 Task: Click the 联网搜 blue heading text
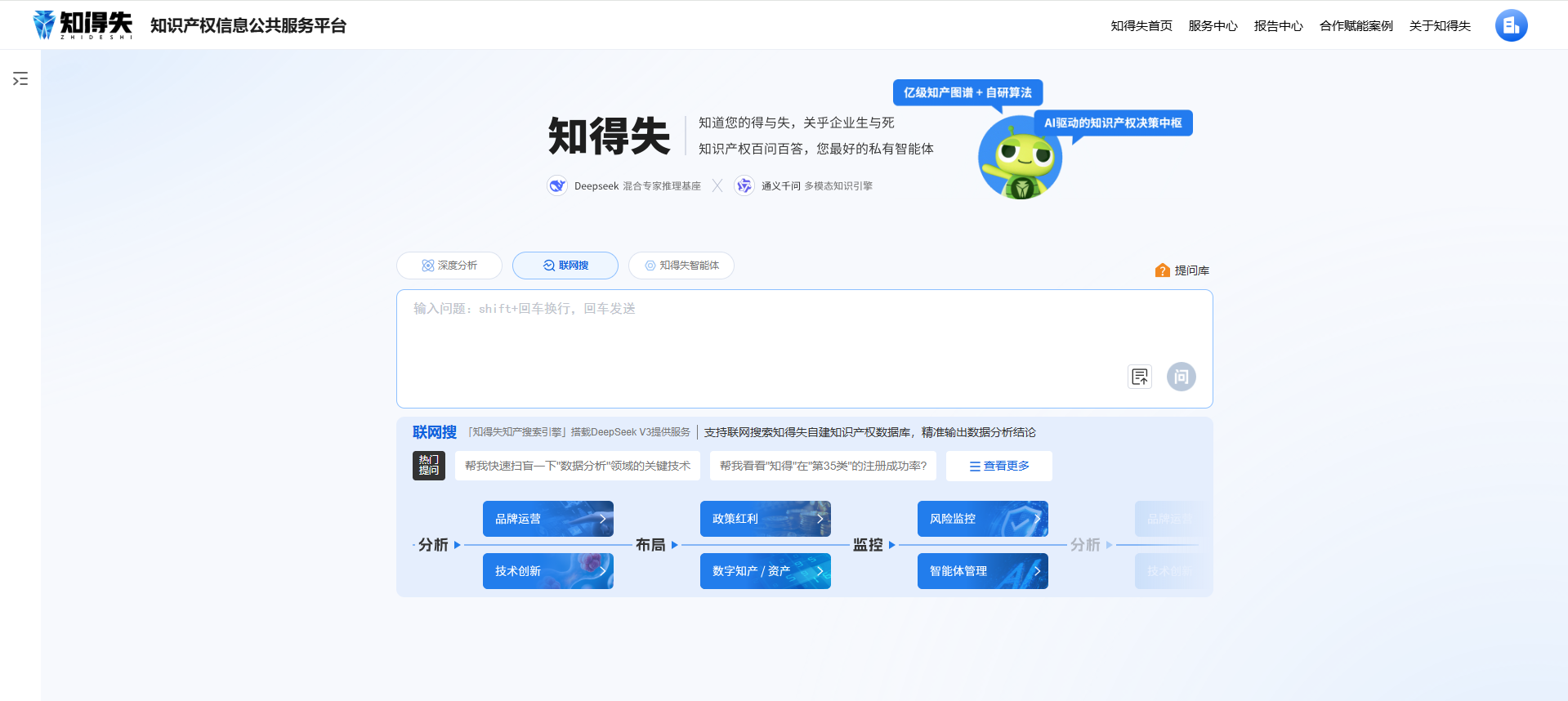435,432
